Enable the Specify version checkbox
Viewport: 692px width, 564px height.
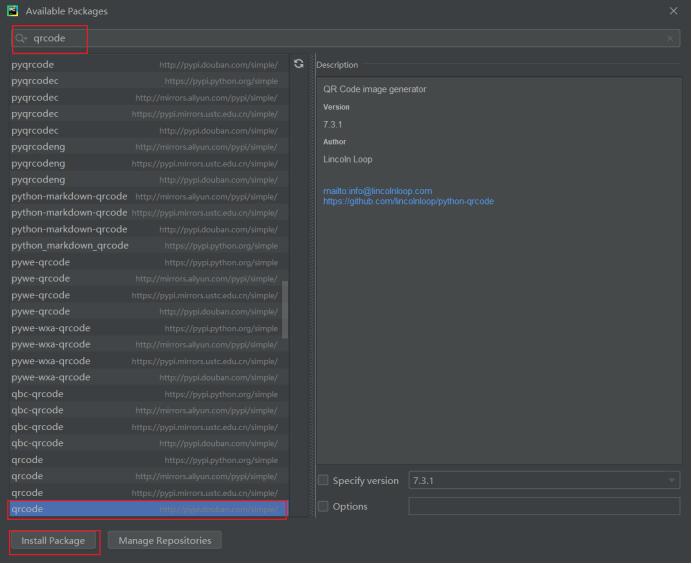[323, 481]
